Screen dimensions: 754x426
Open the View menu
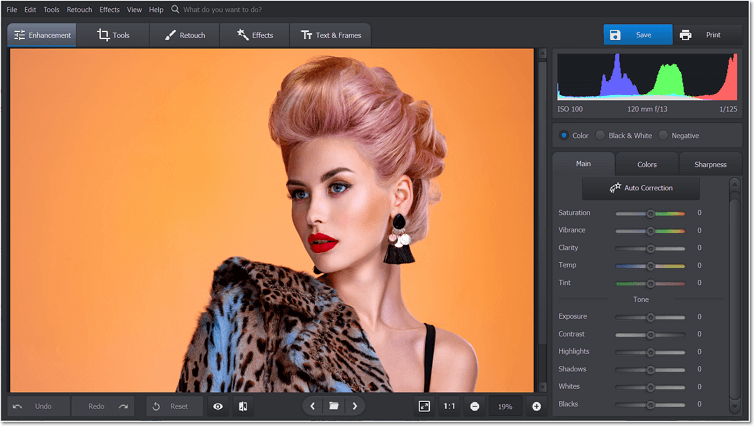[x=134, y=10]
